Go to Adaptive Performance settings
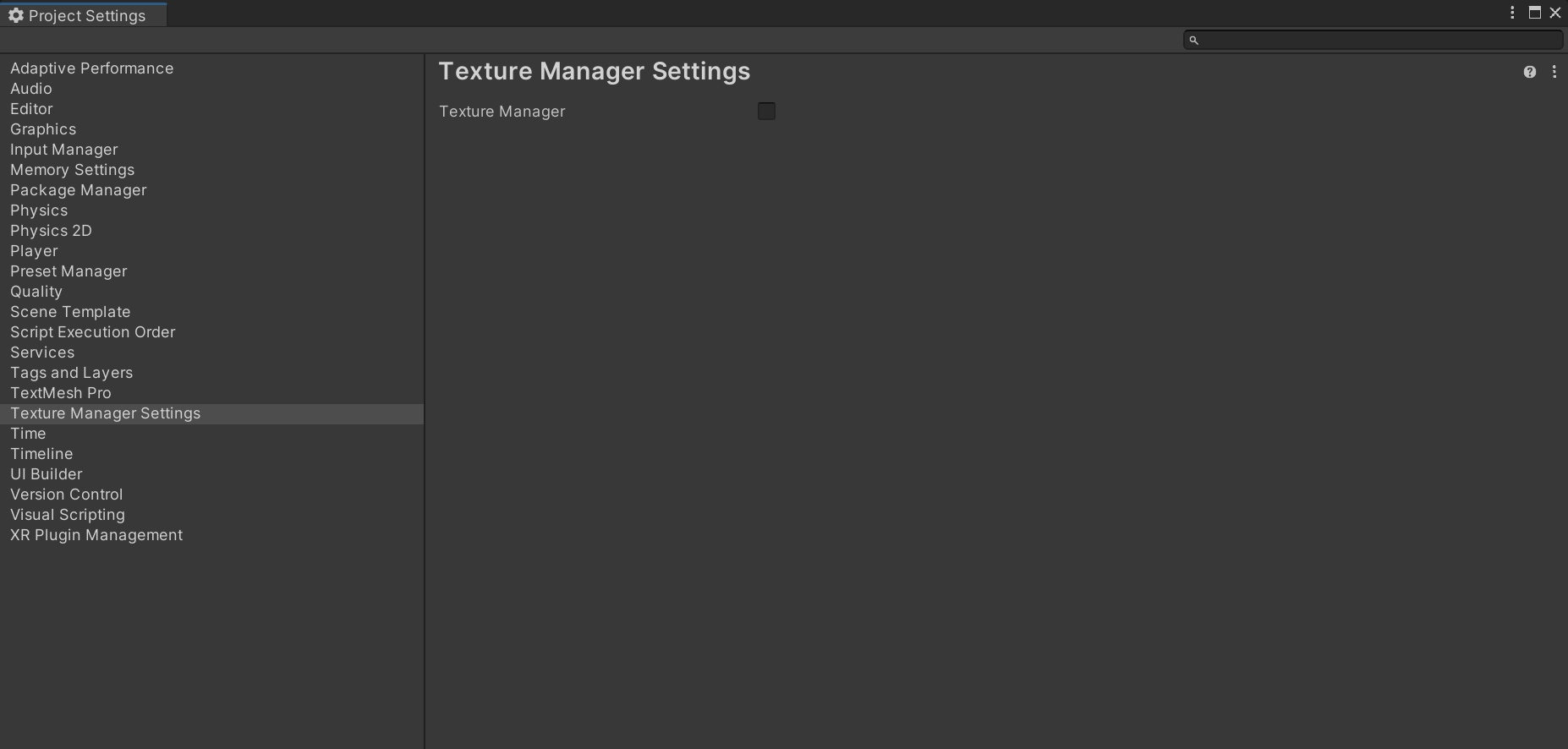 [92, 68]
